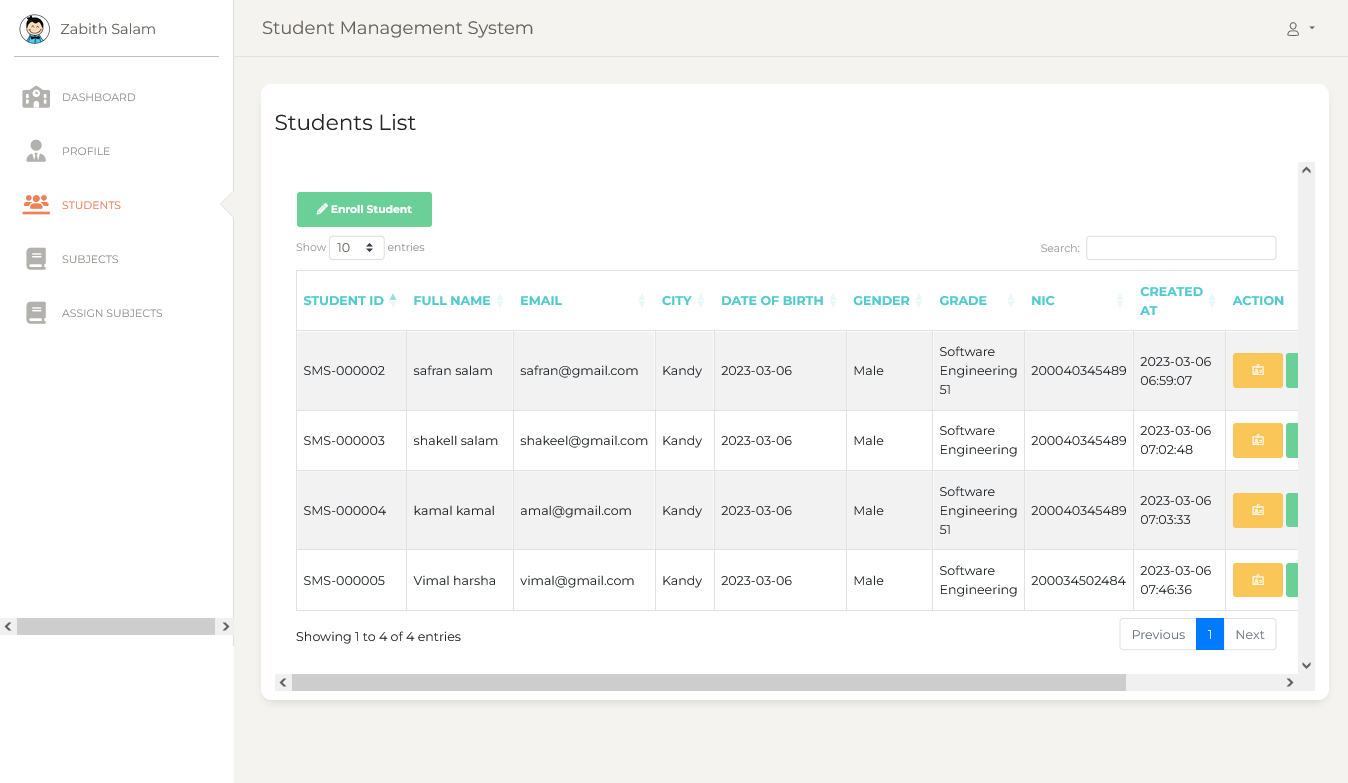The width and height of the screenshot is (1348, 783).
Task: Click the table scroll left arrow
Action: (x=283, y=682)
